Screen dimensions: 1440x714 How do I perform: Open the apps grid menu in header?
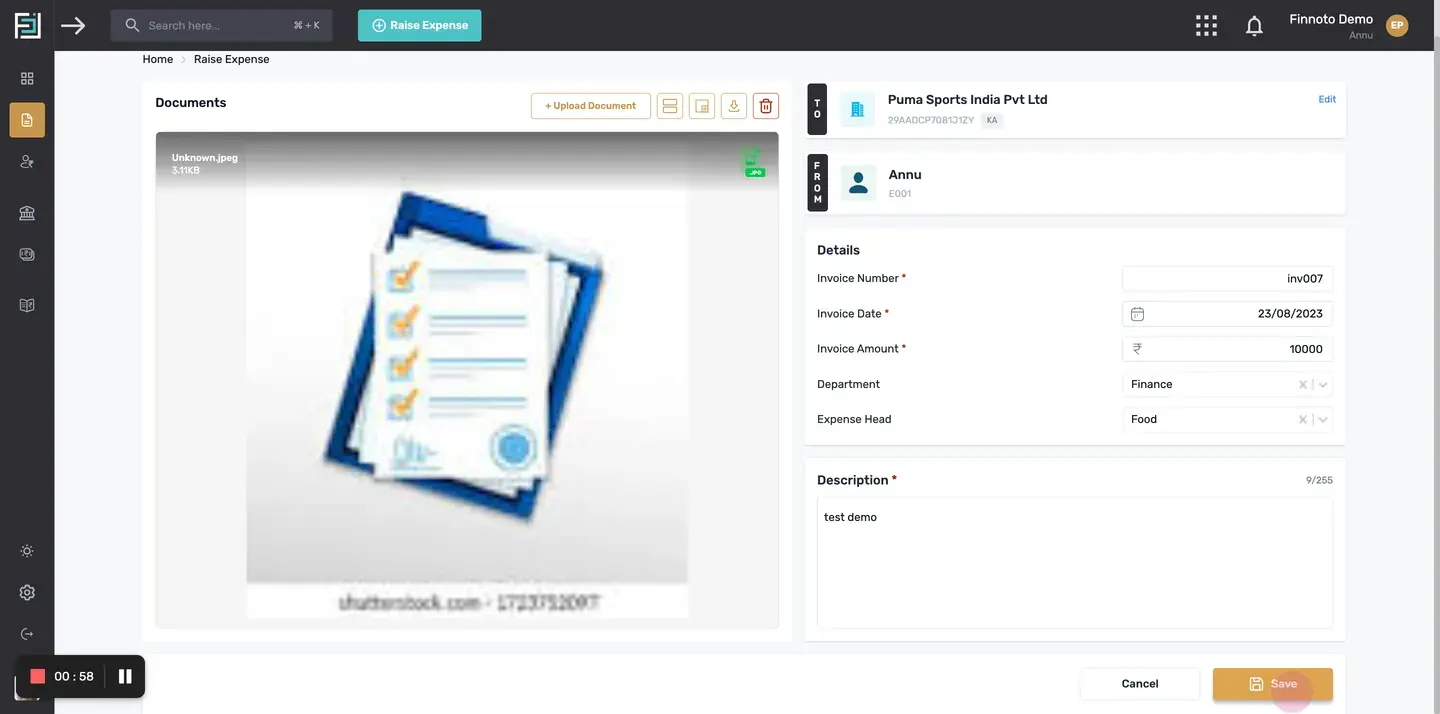[x=1207, y=26]
